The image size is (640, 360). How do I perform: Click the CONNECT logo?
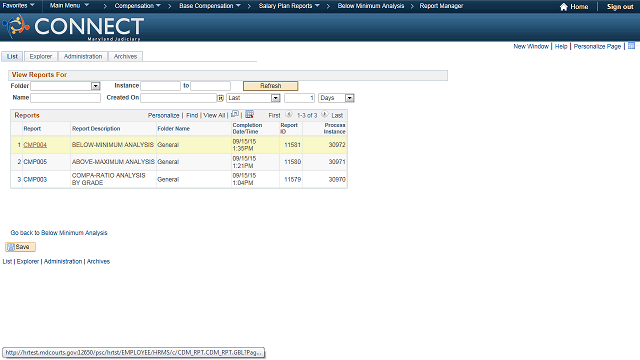[x=73, y=27]
